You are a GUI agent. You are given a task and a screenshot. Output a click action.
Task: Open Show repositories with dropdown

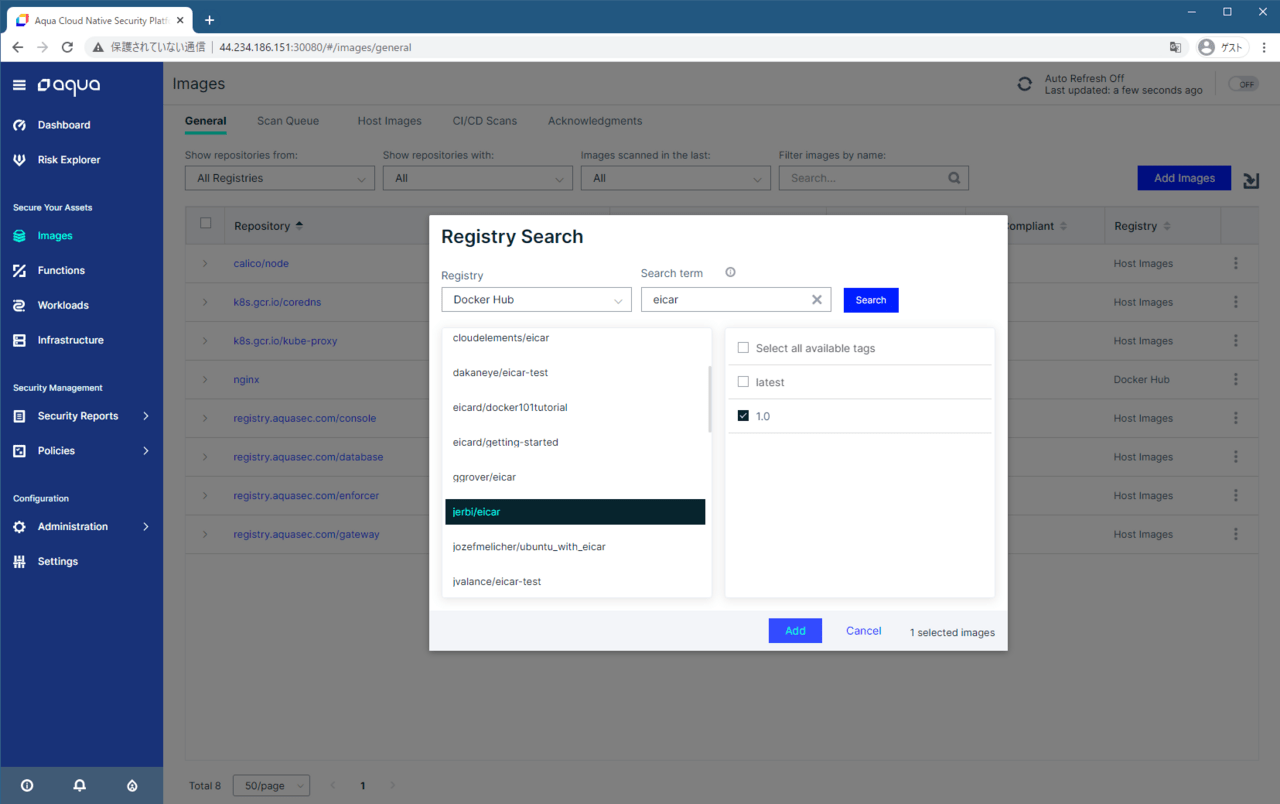coord(478,178)
